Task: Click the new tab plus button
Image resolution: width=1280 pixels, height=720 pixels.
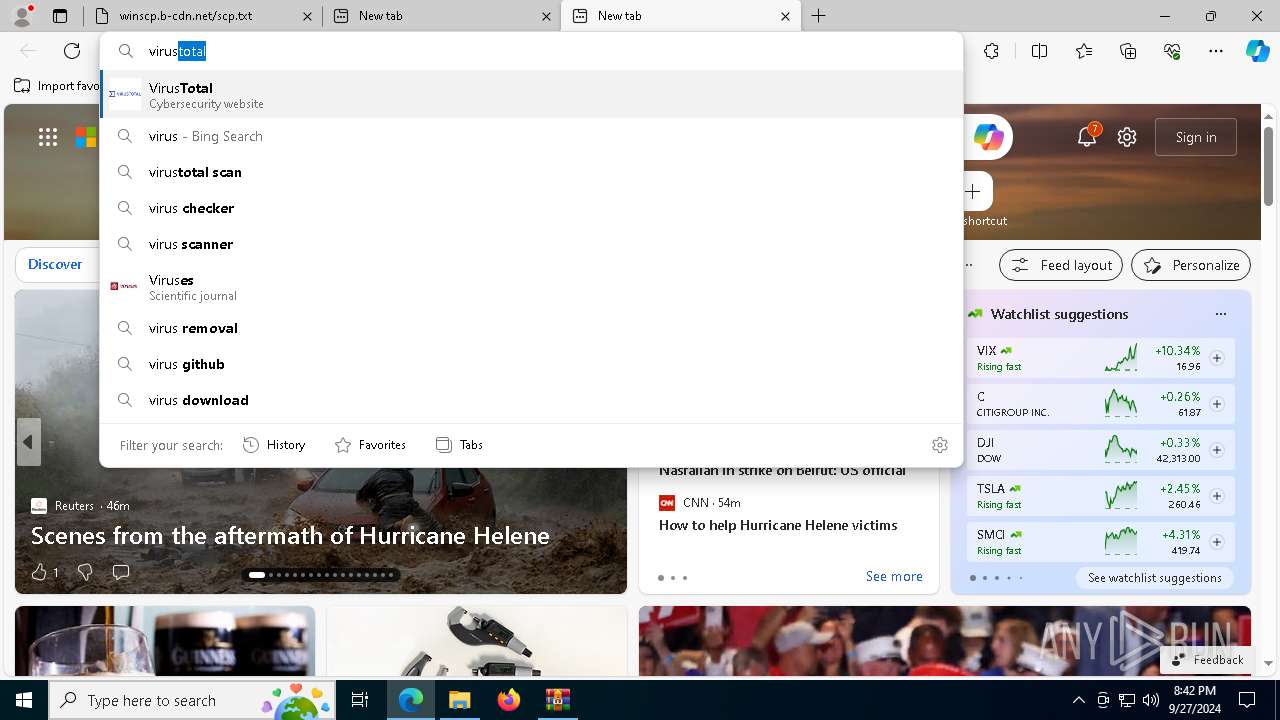Action: [x=818, y=16]
